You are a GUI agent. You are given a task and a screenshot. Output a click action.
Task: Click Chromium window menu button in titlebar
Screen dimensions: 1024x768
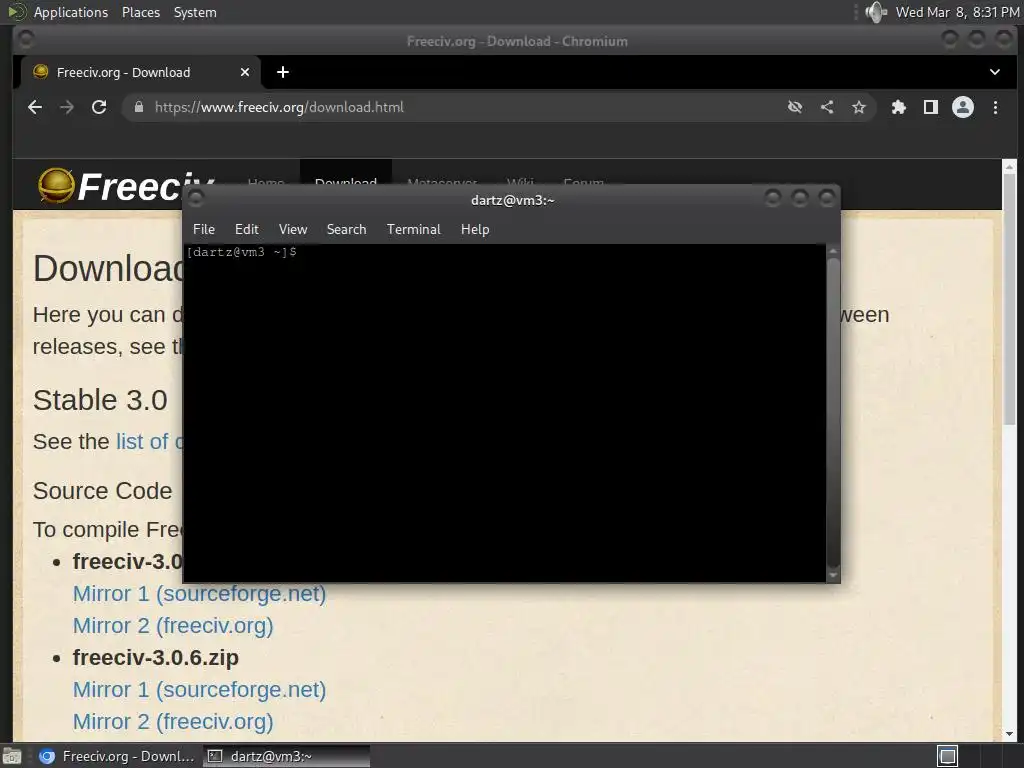pyautogui.click(x=25, y=40)
